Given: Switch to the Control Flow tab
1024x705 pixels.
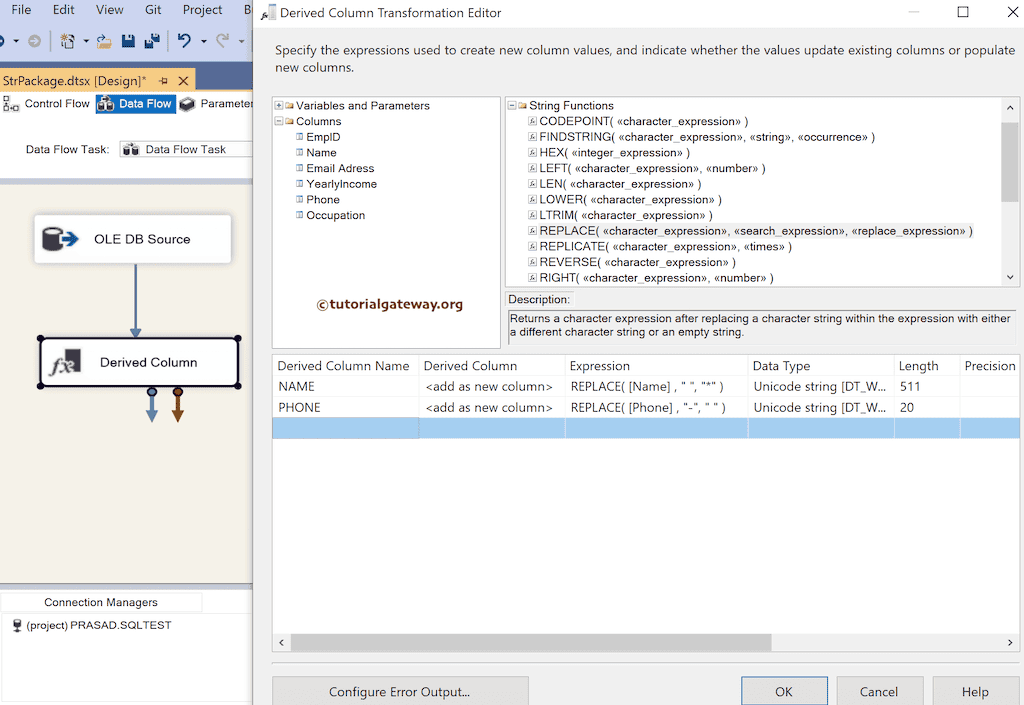Looking at the screenshot, I should coord(57,103).
